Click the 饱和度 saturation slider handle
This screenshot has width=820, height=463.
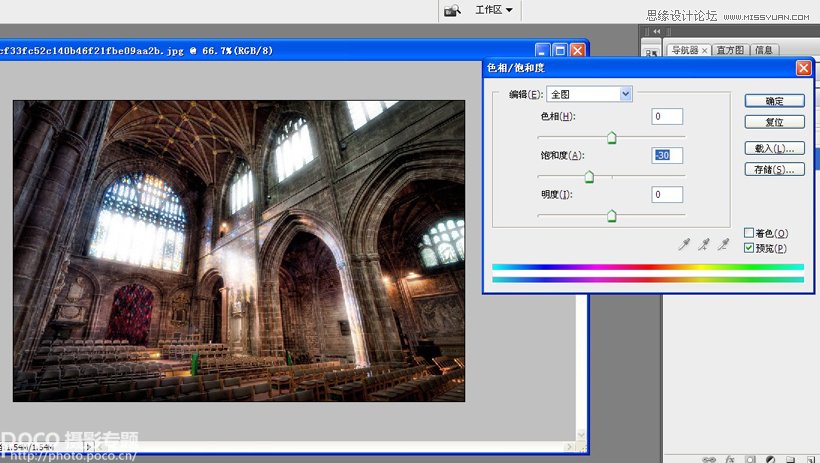[x=589, y=177]
